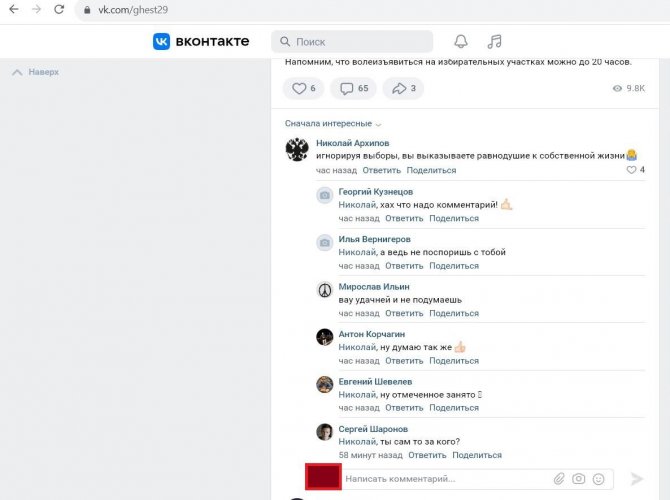Click Поделиться under Евгений Шевелев's comment
This screenshot has width=670, height=500.
454,407
